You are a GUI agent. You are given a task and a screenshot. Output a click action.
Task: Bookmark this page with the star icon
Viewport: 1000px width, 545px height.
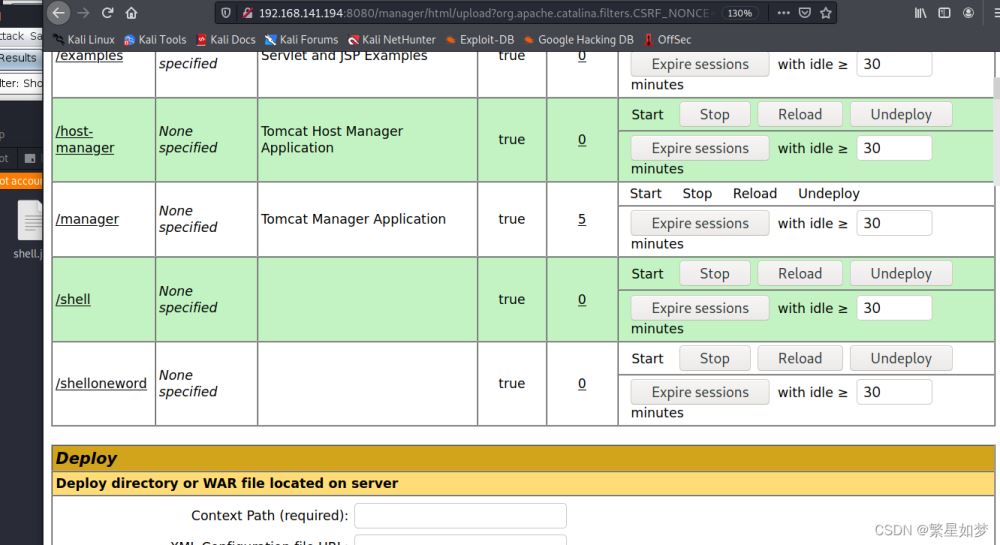tap(826, 13)
